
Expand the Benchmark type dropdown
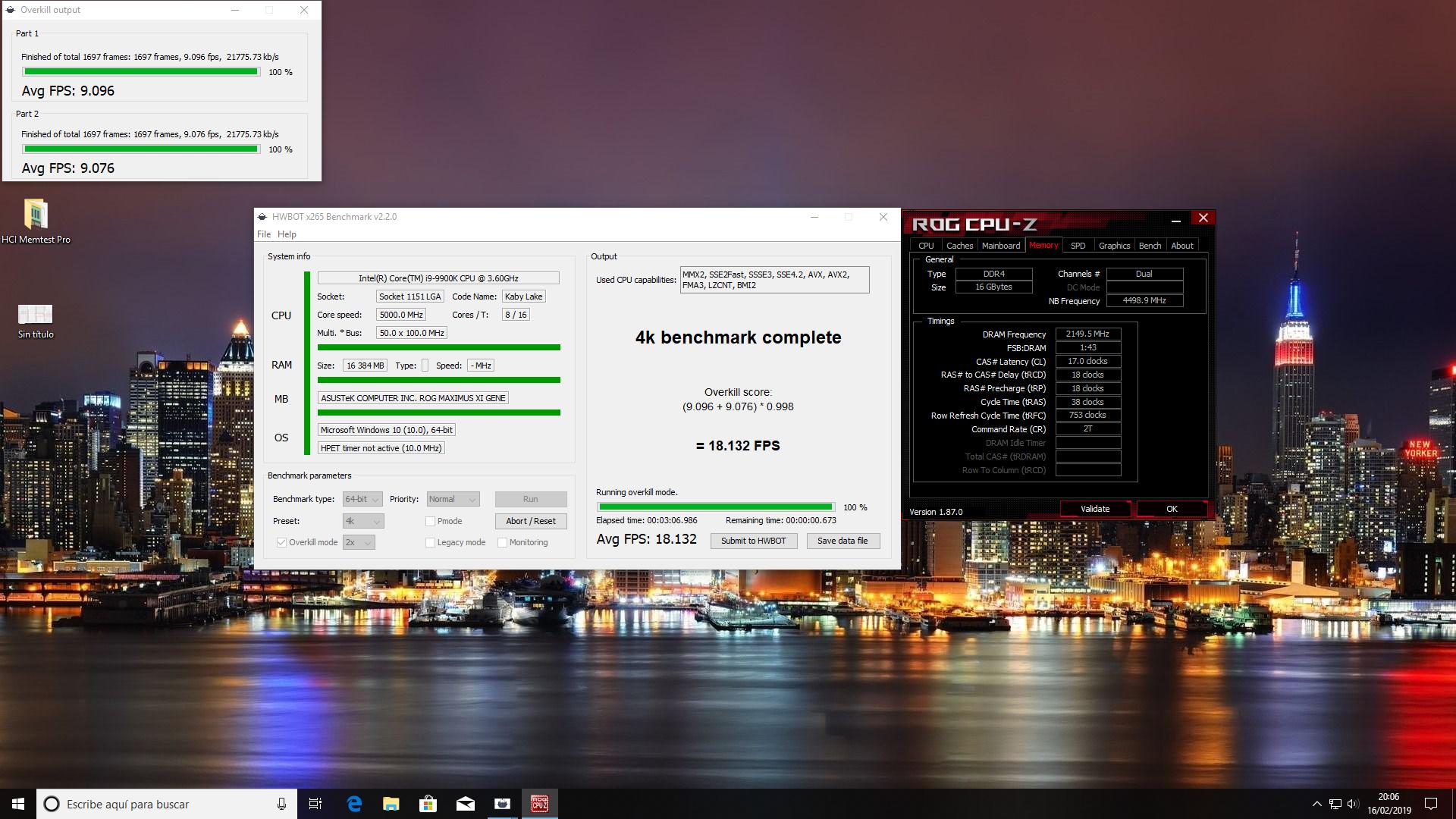coord(362,499)
